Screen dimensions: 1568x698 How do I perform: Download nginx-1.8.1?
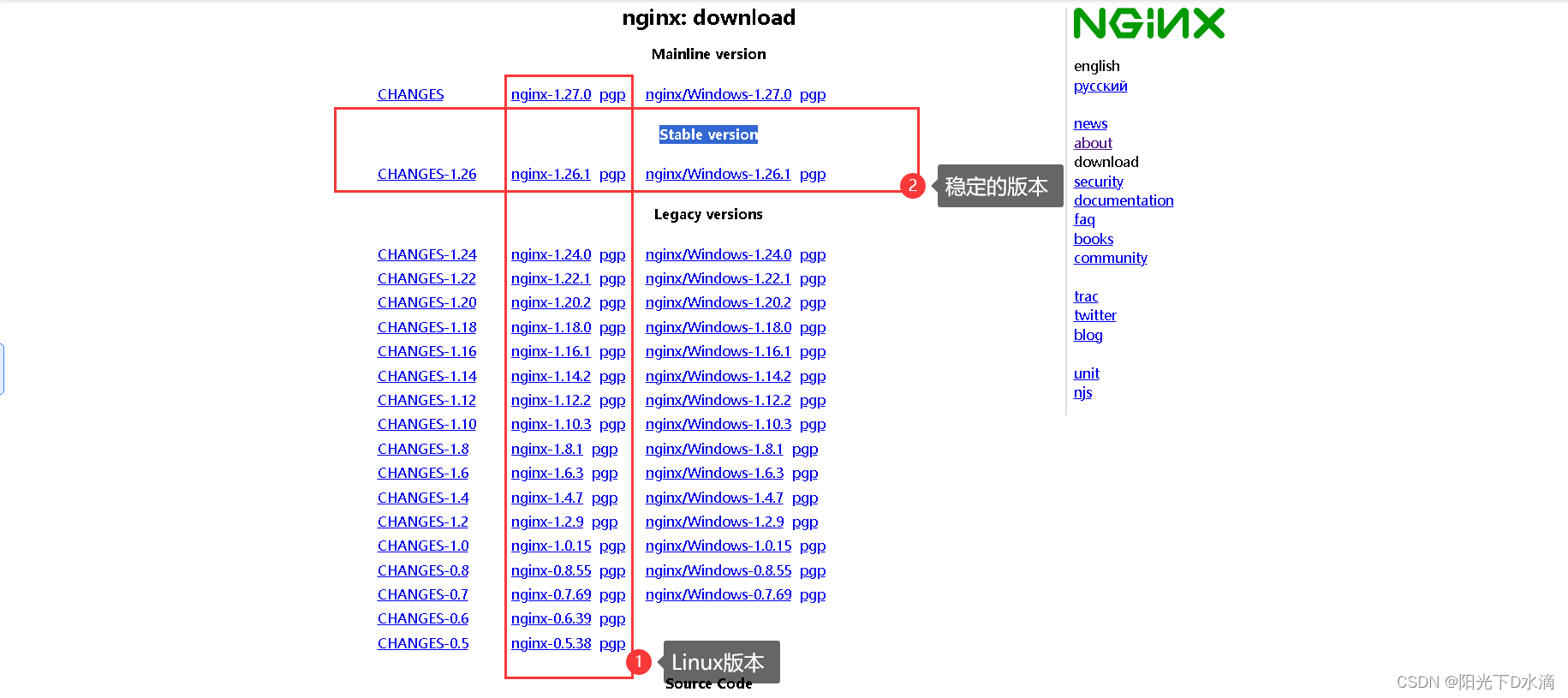[547, 449]
